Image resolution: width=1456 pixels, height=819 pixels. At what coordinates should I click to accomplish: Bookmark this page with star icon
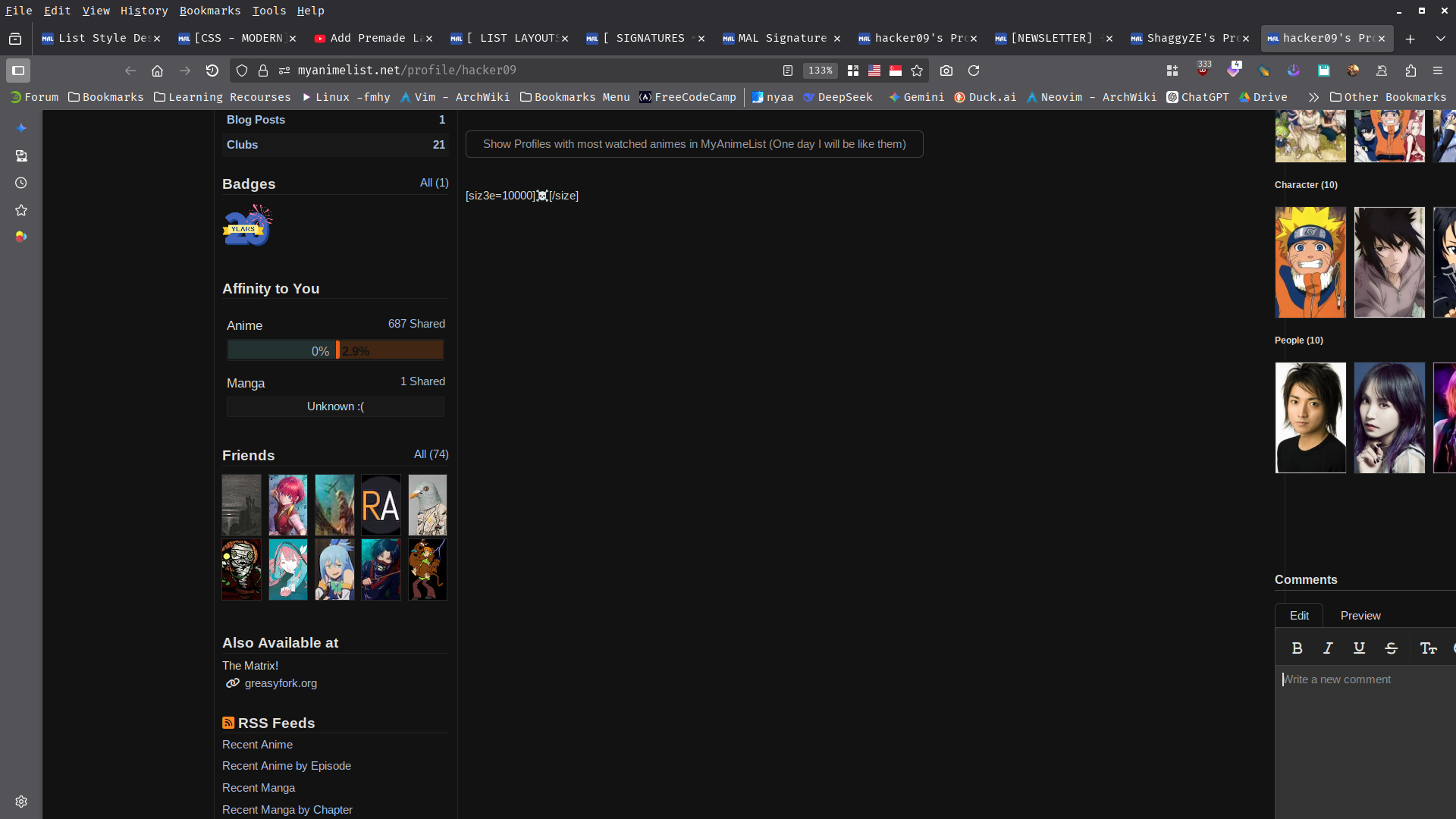click(917, 71)
